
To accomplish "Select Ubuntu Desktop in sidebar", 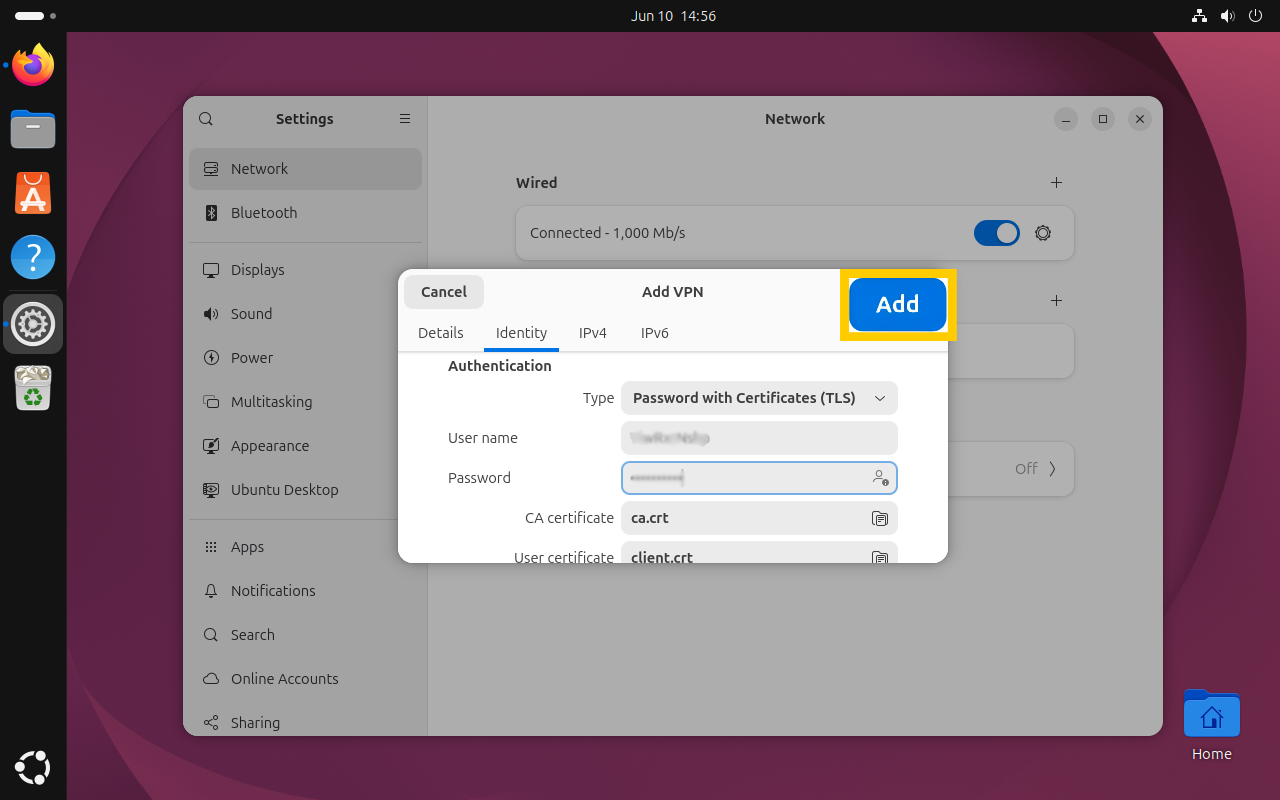I will tap(305, 490).
